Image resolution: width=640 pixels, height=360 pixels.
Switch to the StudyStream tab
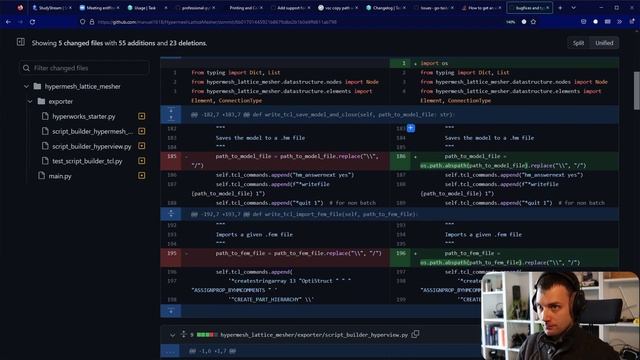[x=51, y=8]
